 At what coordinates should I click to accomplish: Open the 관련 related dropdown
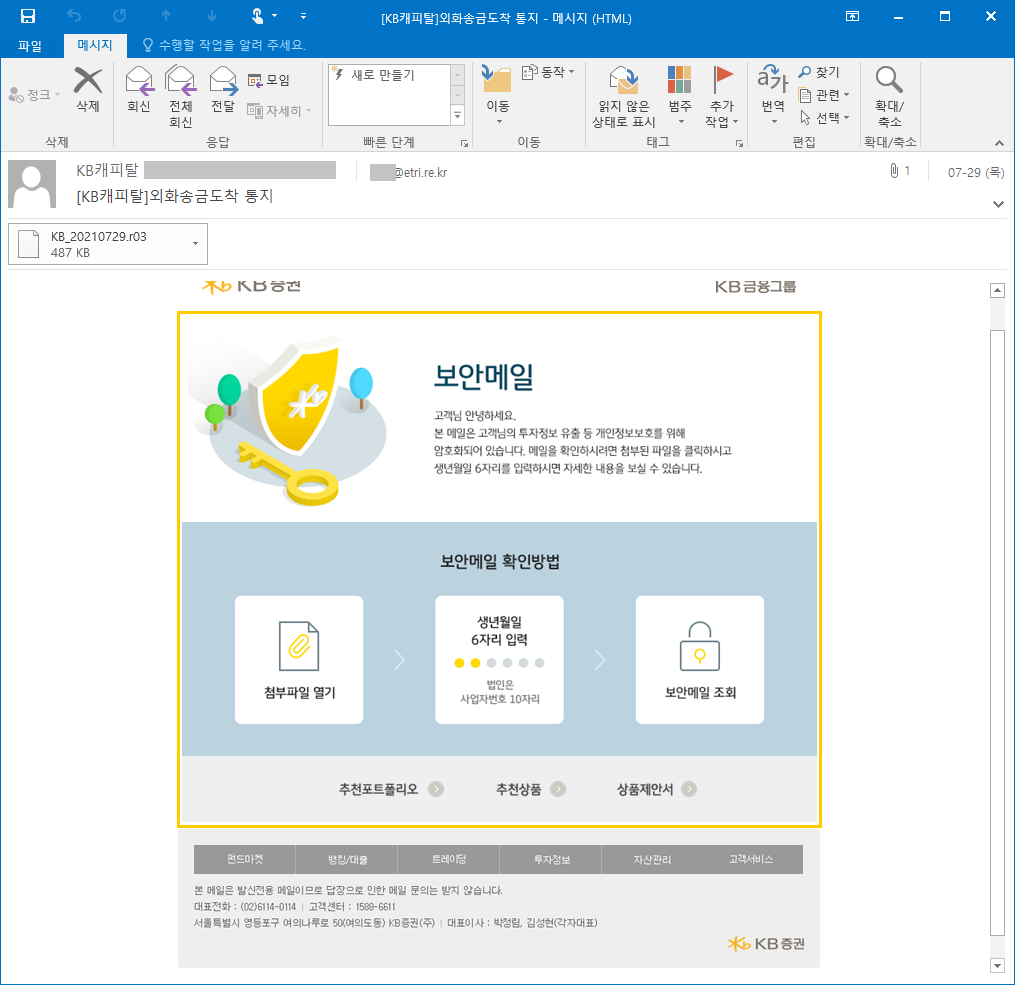(824, 95)
